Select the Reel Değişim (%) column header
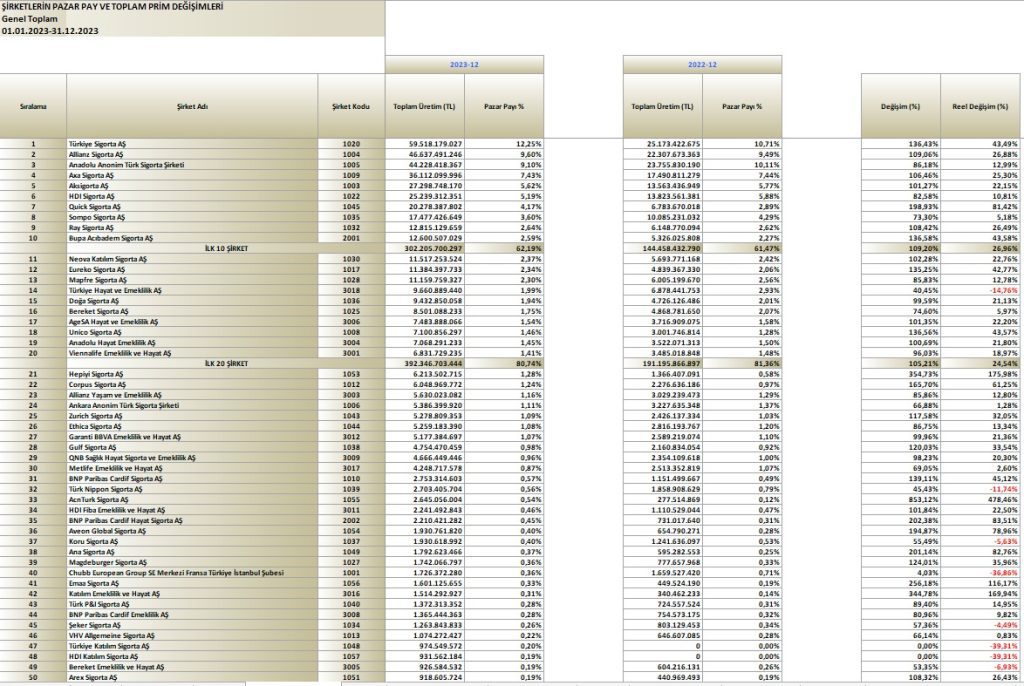This screenshot has height=686, width=1024. point(980,106)
